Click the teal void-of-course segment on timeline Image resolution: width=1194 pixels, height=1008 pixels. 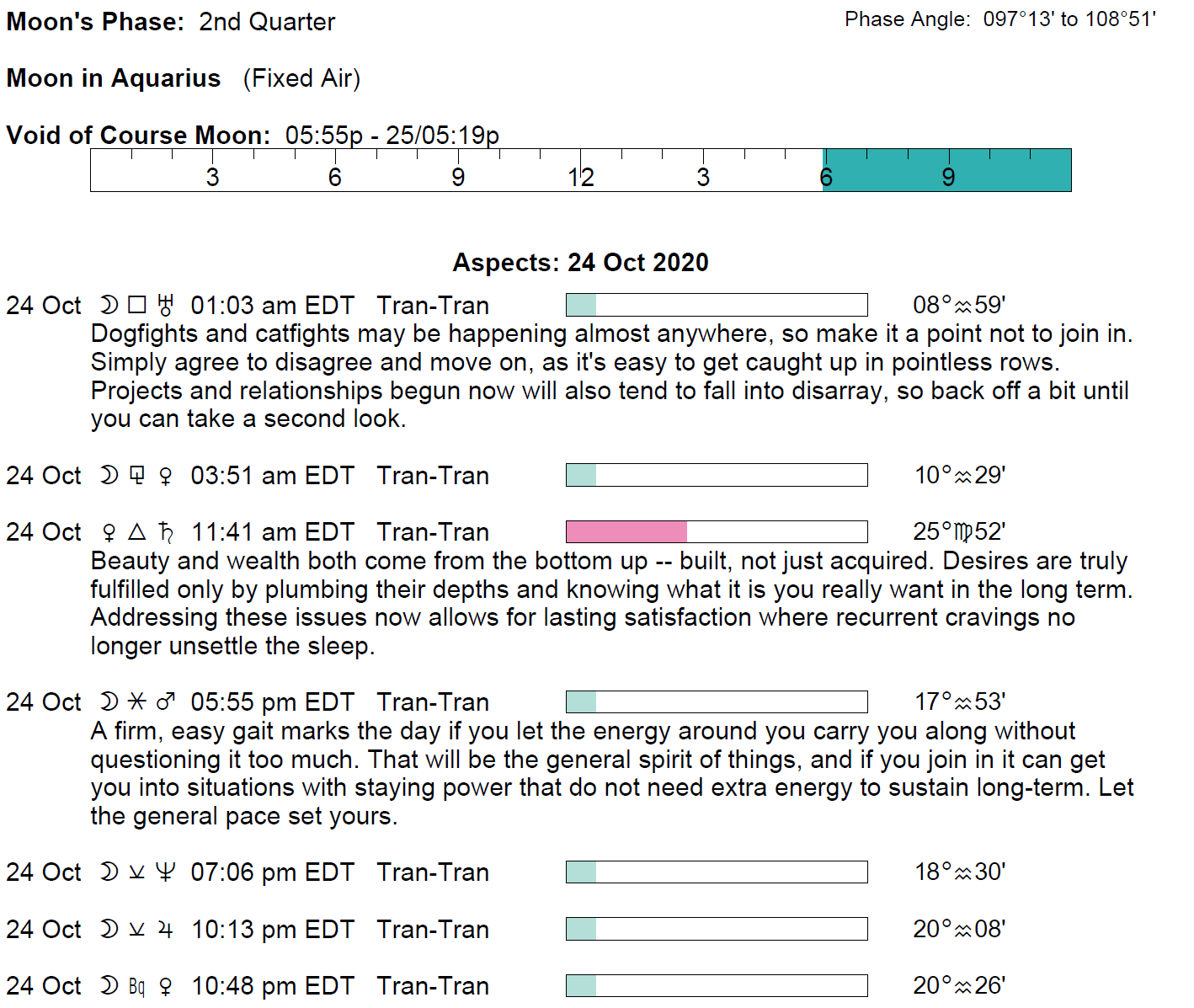(x=946, y=170)
